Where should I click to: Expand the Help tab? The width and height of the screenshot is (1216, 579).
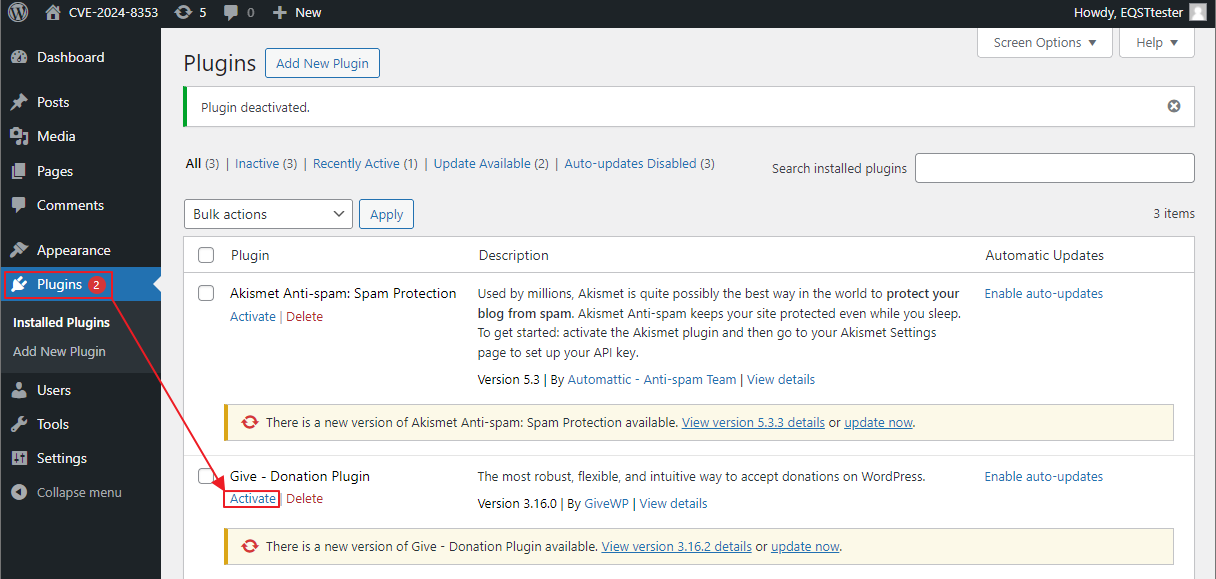tap(1157, 42)
